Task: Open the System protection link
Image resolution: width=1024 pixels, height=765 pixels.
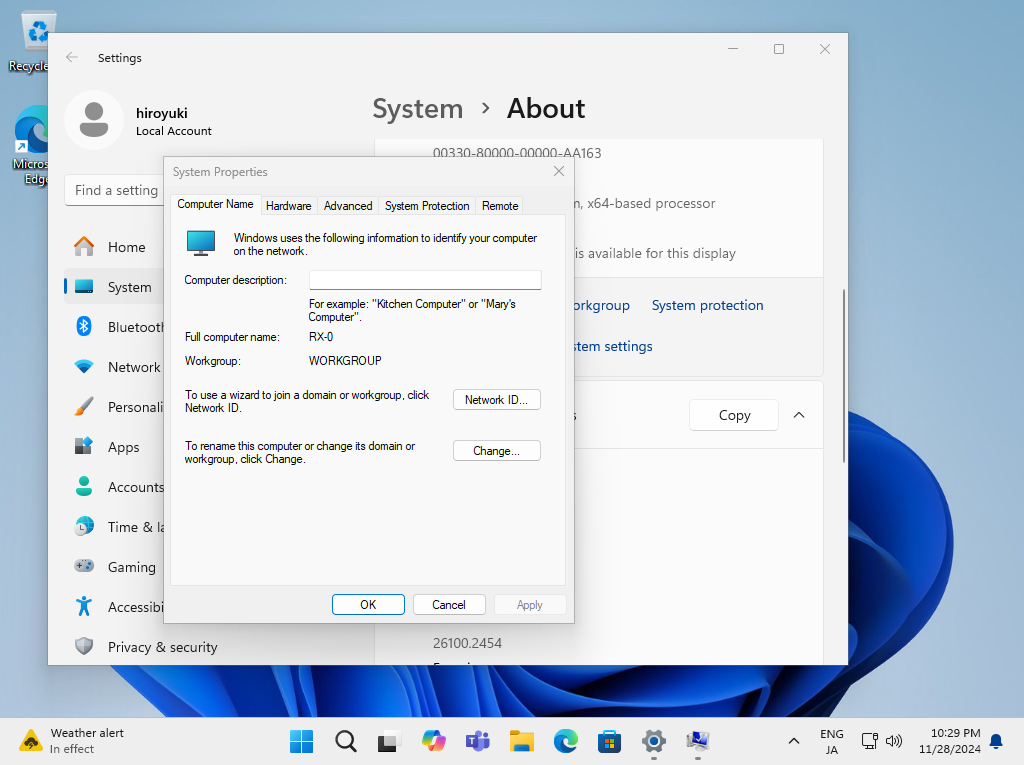Action: coord(707,305)
